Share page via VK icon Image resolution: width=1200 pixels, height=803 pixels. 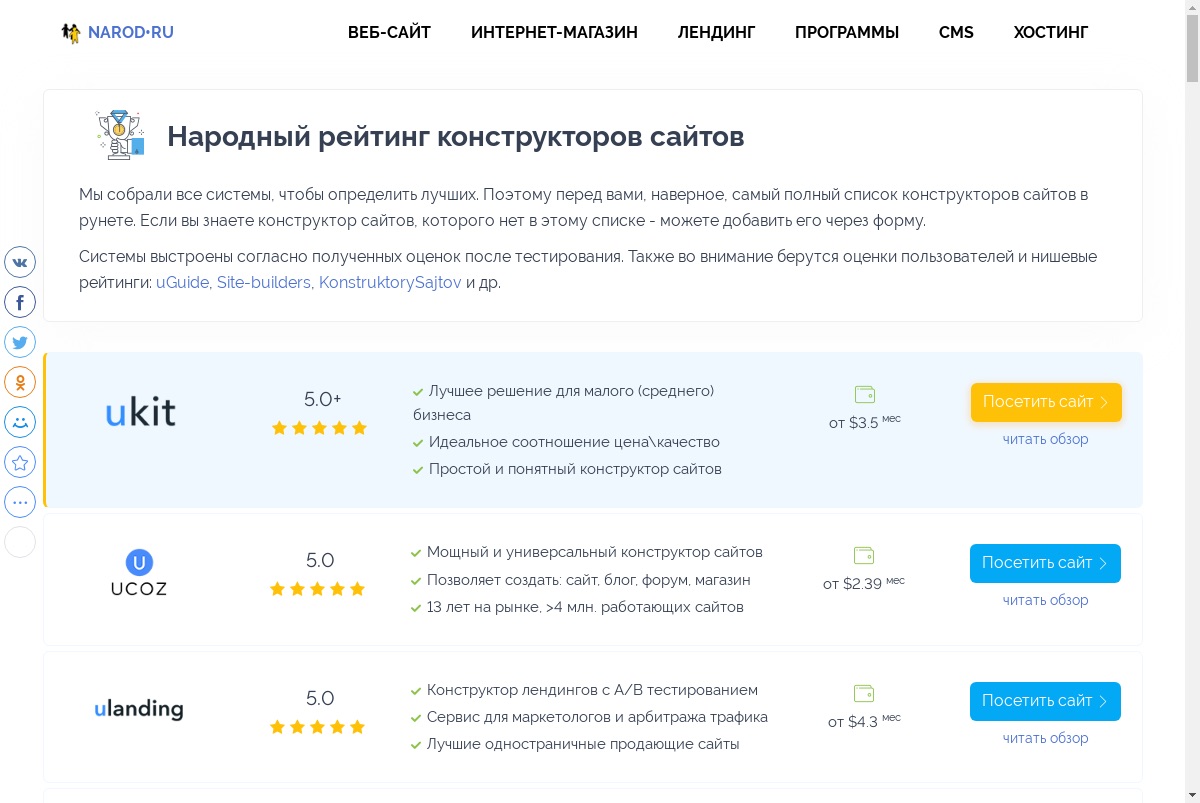[20, 262]
